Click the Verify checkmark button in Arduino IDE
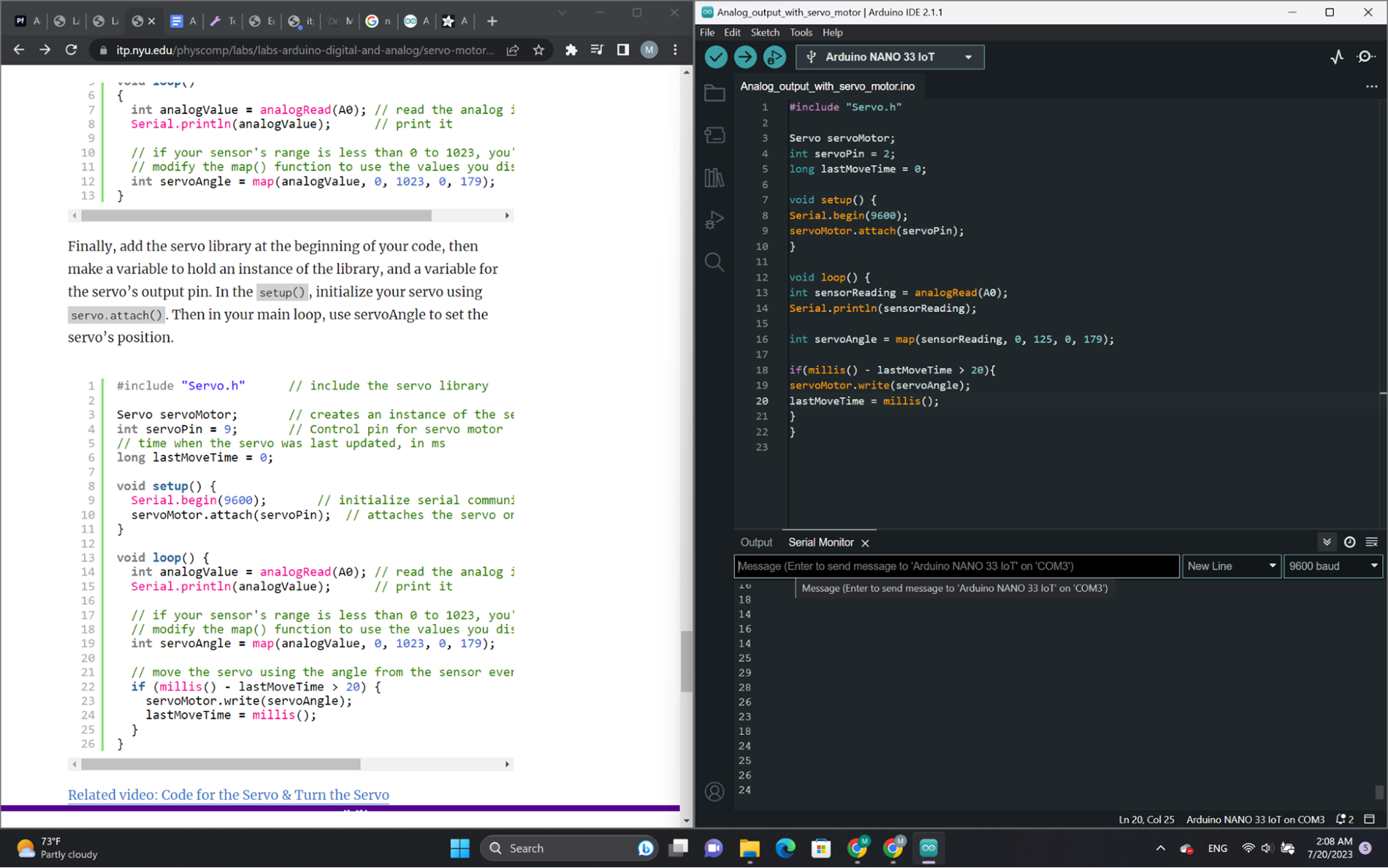 point(716,57)
